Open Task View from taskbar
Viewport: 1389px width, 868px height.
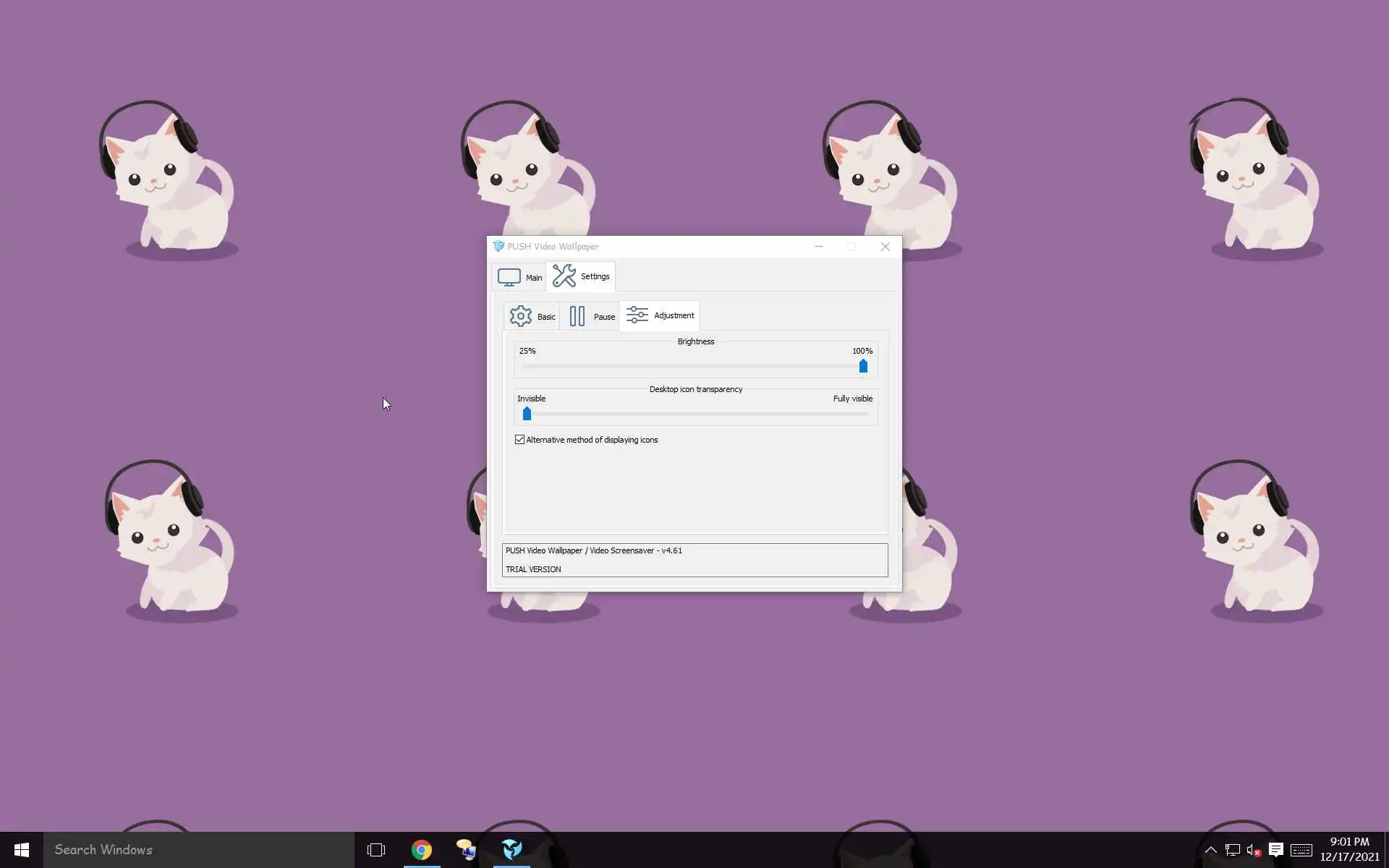point(376,850)
